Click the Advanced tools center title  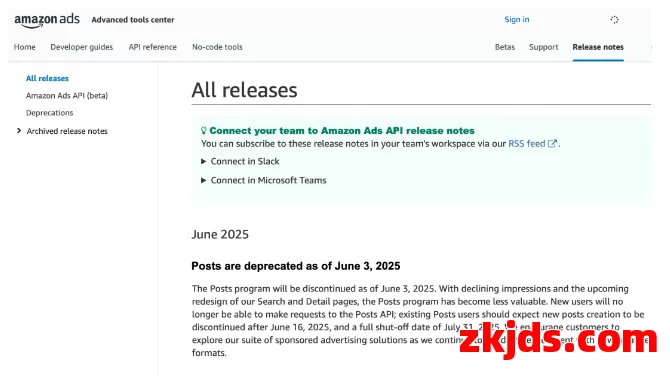coord(133,20)
